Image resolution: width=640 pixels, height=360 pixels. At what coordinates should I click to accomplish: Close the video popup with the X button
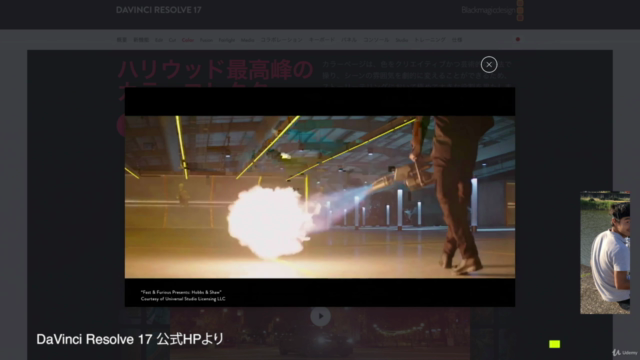[x=489, y=64]
